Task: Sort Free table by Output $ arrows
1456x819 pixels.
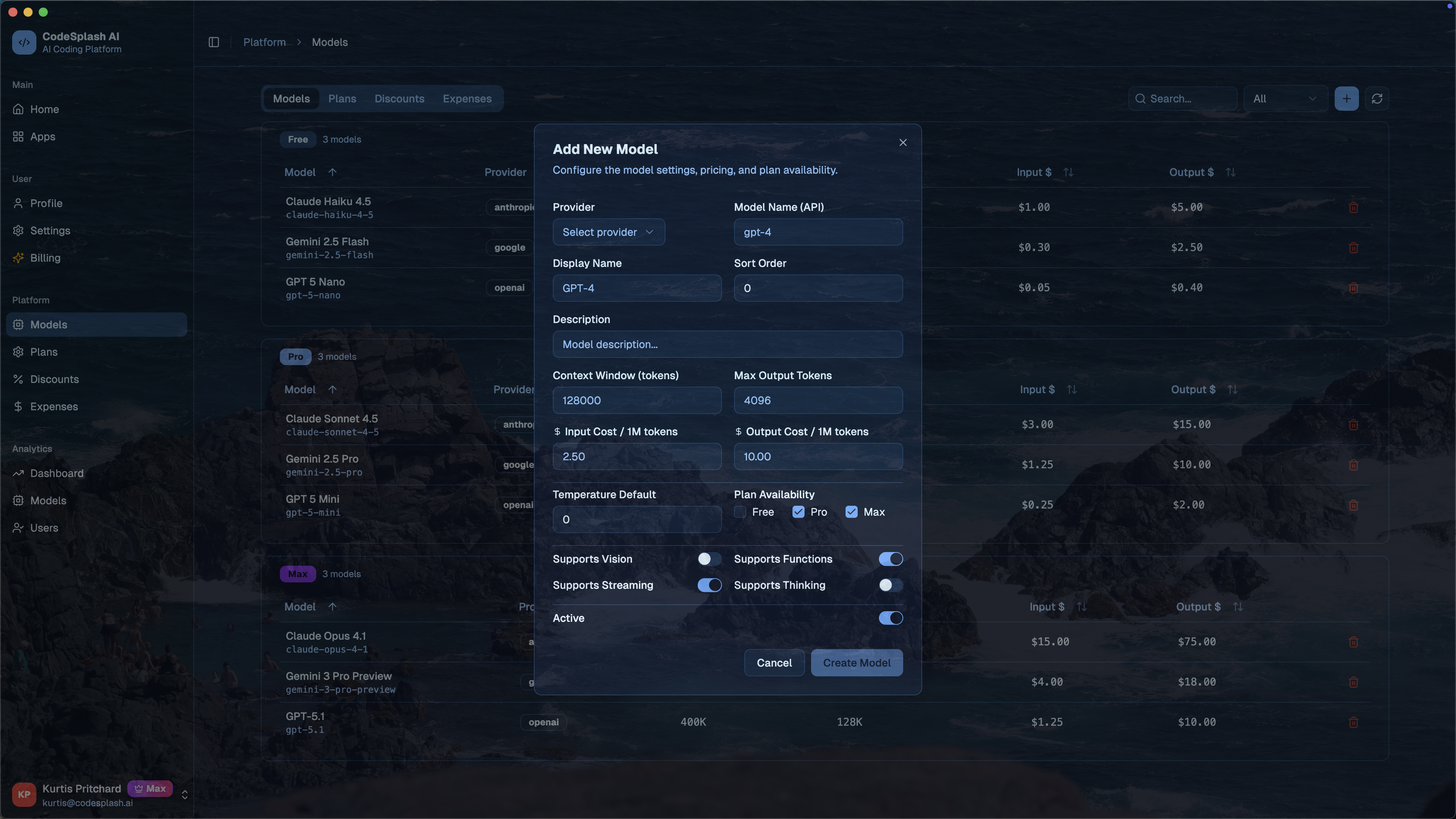Action: tap(1230, 173)
